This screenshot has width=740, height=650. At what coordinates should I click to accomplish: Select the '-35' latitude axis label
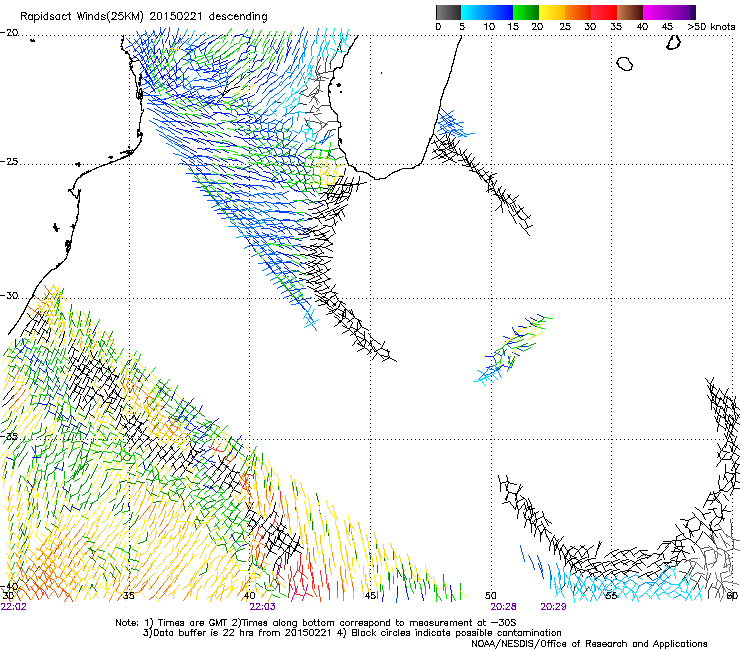click(9, 437)
